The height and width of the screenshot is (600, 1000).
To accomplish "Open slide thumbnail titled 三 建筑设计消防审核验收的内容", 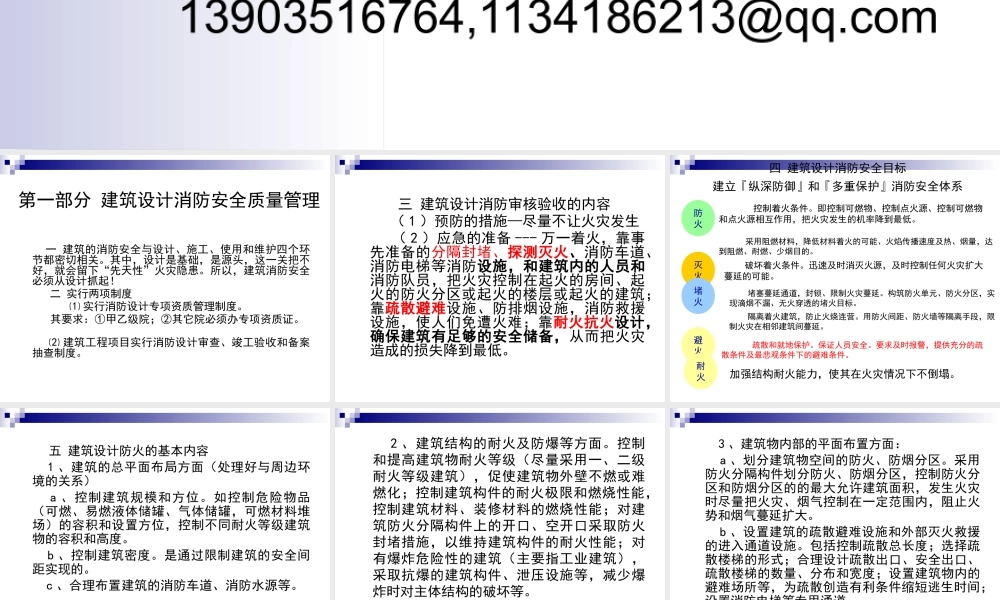I will click(x=499, y=278).
